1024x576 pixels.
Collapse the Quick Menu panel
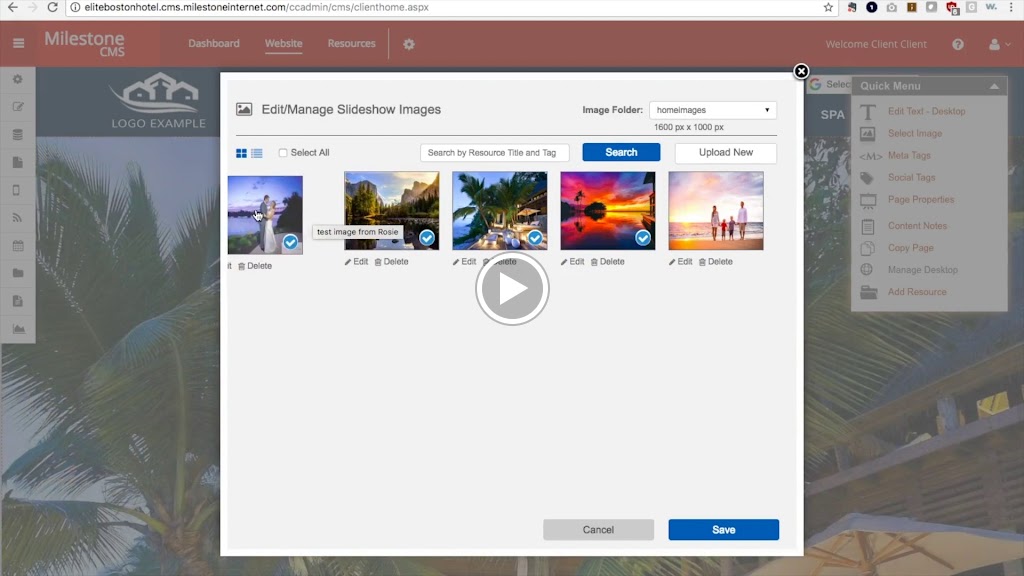[x=993, y=86]
